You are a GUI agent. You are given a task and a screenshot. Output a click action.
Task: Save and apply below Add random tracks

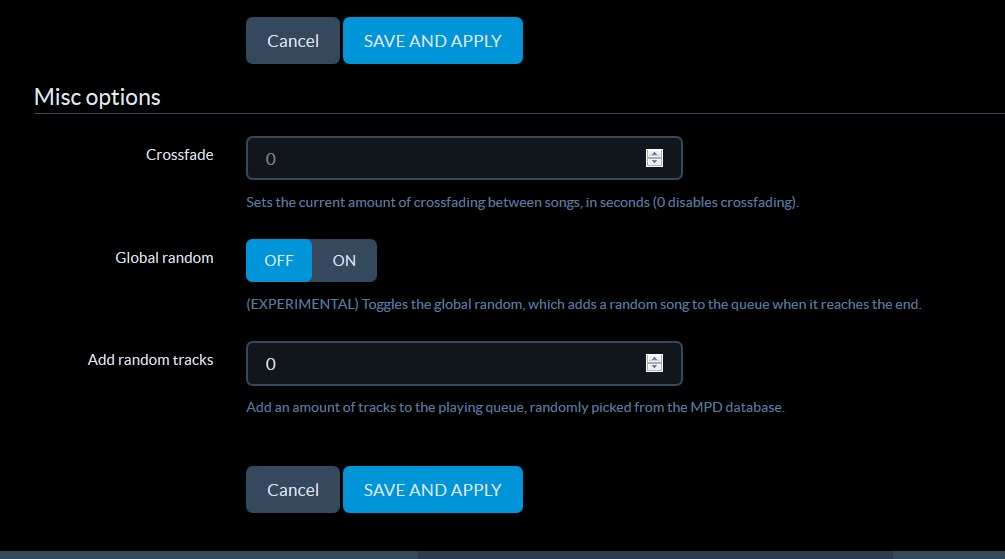tap(433, 490)
